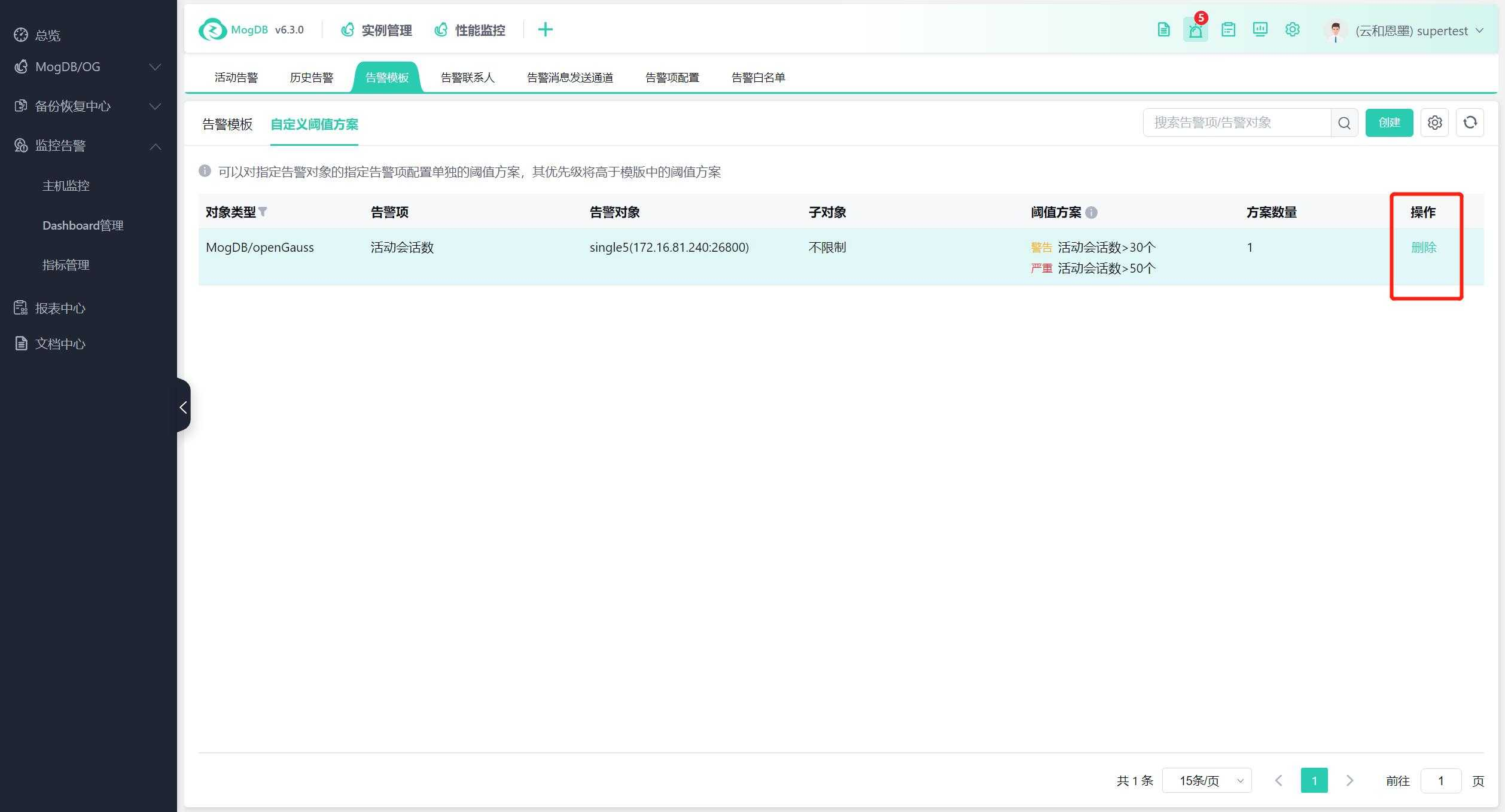Delete the 活动会话数 threshold row
Screen dimensions: 1505x812
[x=1424, y=248]
